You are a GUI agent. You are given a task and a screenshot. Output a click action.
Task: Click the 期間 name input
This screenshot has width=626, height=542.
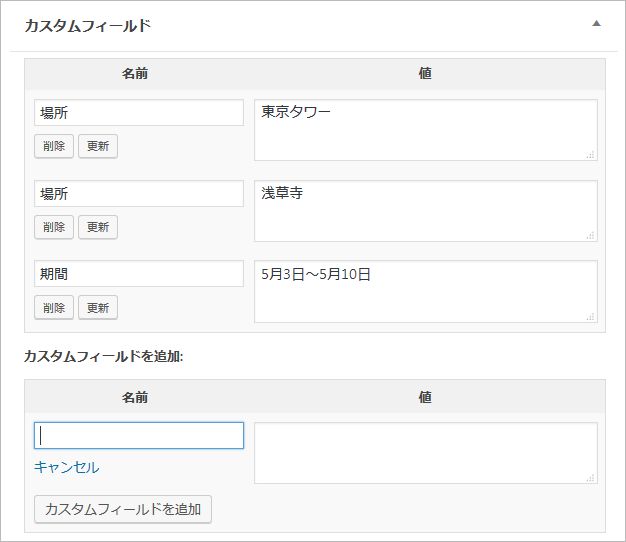pyautogui.click(x=139, y=274)
